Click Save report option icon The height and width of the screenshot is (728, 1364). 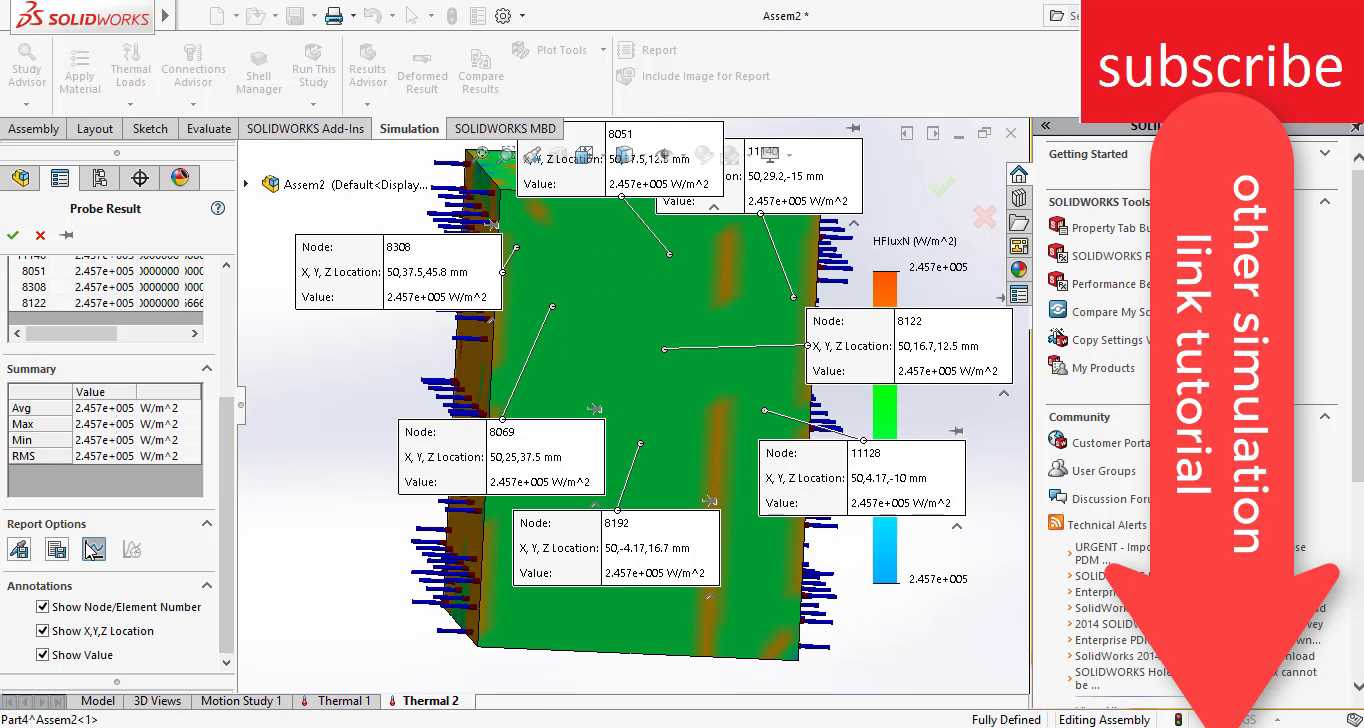[57, 549]
